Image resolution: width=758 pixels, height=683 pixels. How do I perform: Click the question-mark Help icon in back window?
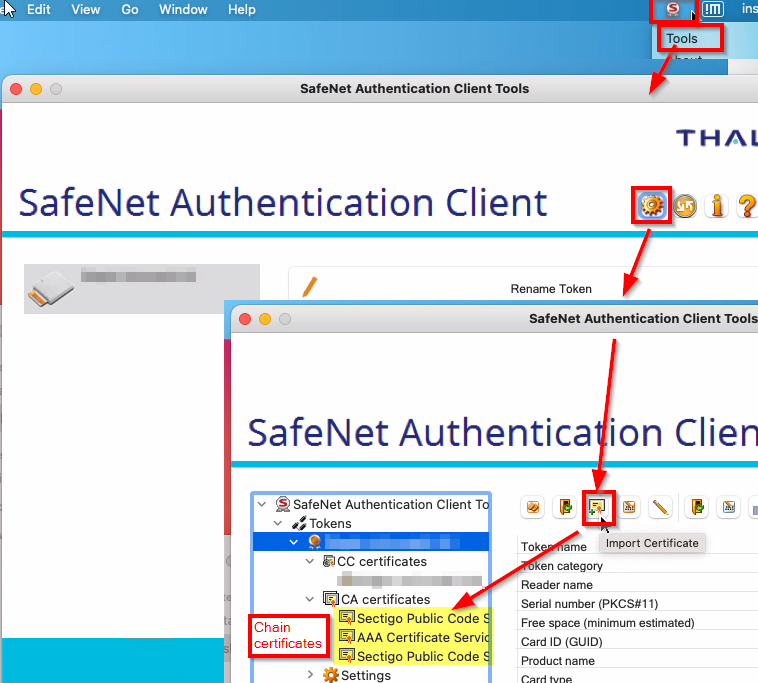coord(747,206)
